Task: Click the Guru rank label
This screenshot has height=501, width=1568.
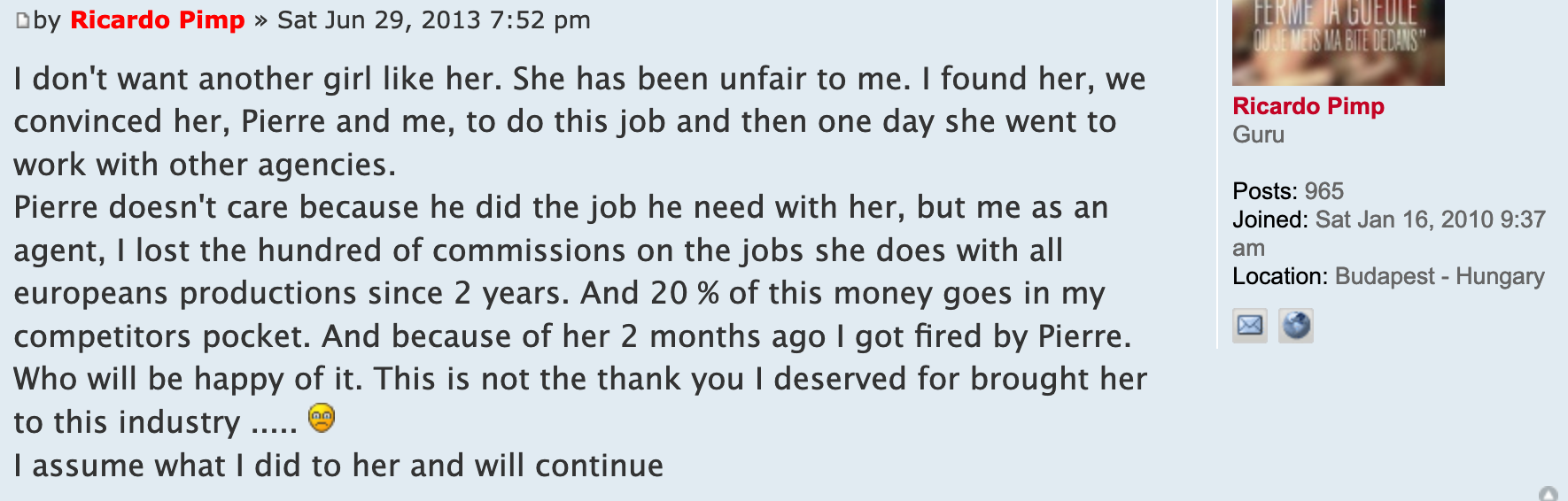Action: (x=1258, y=135)
